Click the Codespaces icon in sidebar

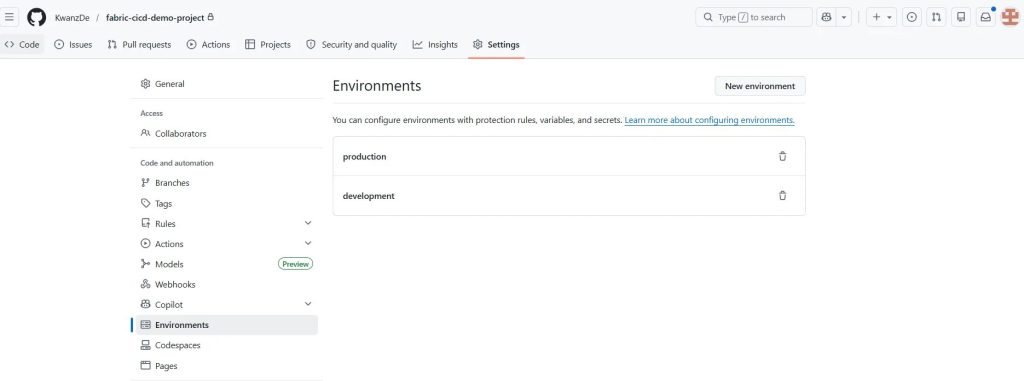pyautogui.click(x=145, y=345)
